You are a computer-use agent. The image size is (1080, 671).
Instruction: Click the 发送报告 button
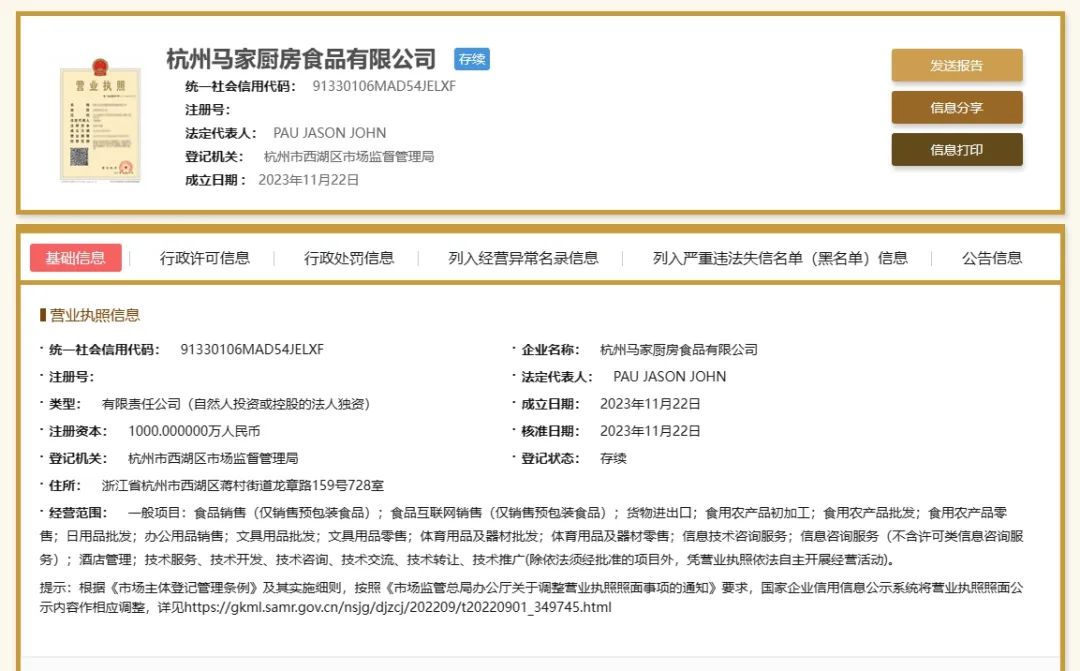[956, 64]
